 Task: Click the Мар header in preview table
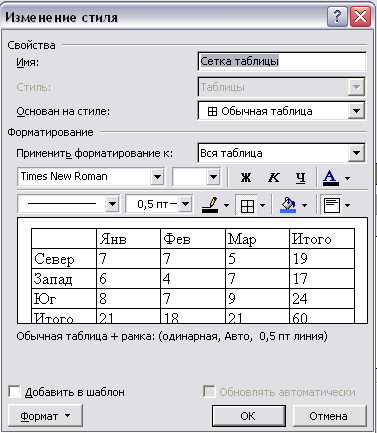click(x=242, y=239)
